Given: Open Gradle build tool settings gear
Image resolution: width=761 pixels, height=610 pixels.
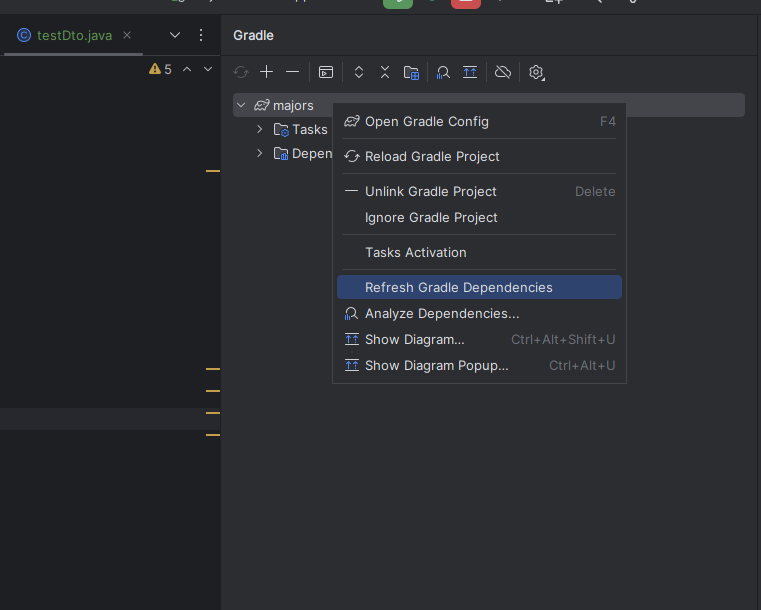Looking at the screenshot, I should pyautogui.click(x=536, y=72).
